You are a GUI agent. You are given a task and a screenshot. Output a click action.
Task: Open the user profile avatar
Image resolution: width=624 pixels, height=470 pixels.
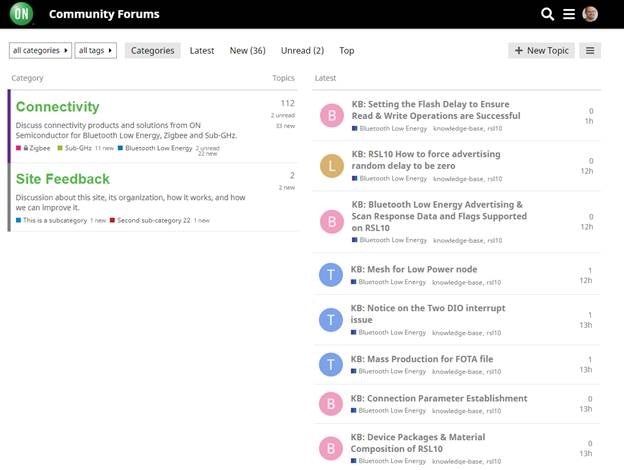[590, 14]
